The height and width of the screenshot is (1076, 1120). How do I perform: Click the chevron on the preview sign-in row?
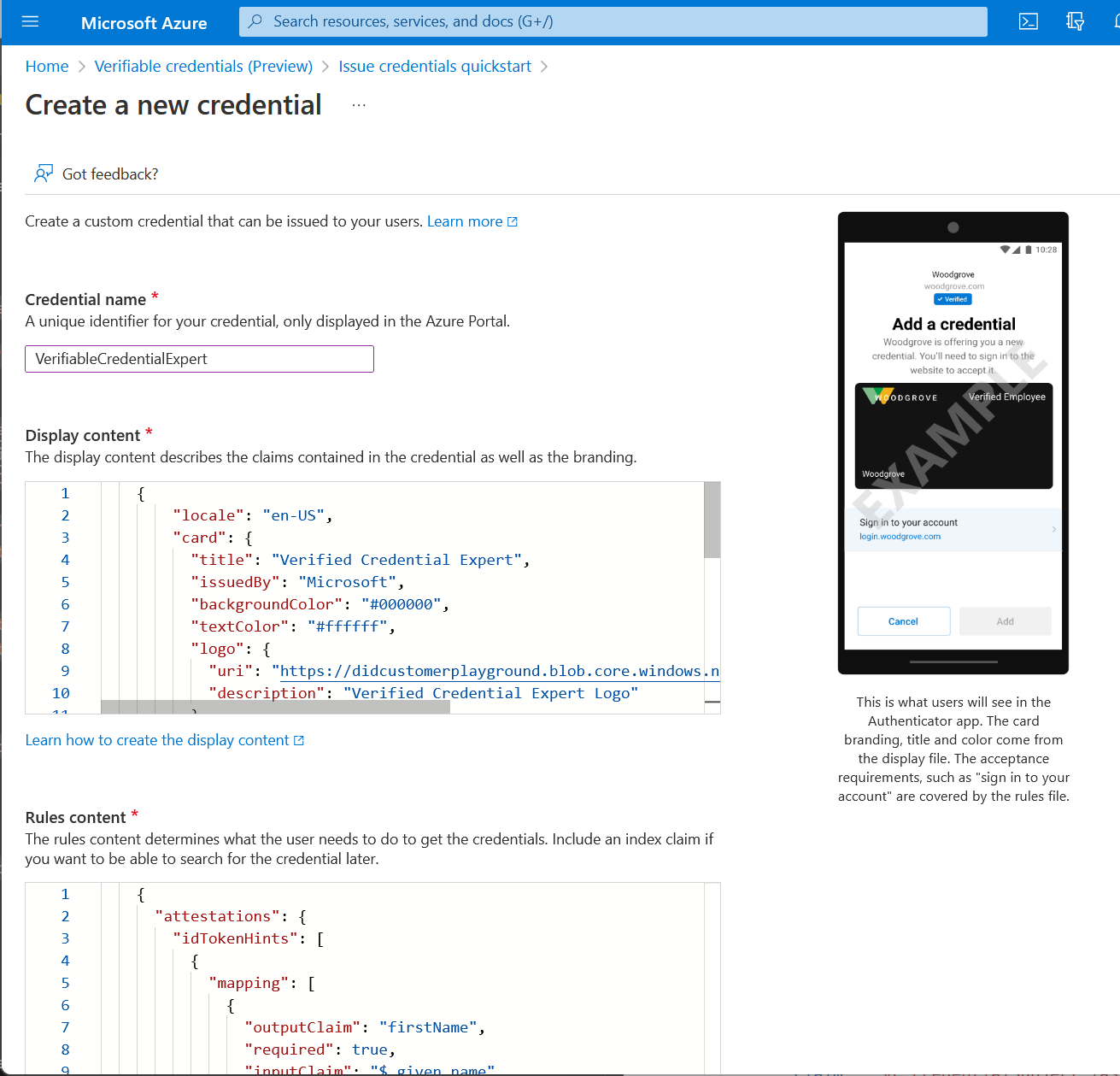[1053, 529]
